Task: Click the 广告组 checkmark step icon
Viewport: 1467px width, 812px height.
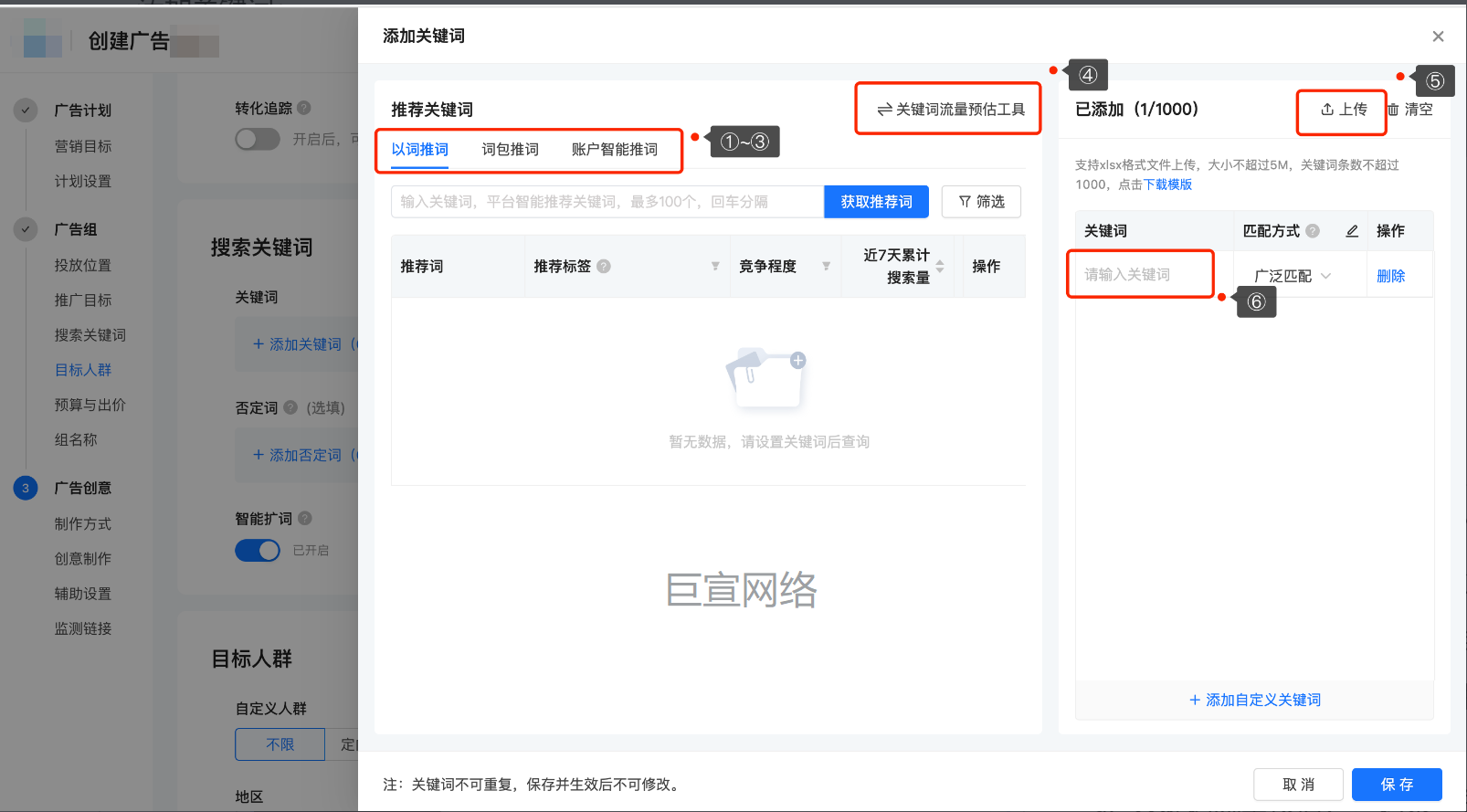Action: [26, 229]
